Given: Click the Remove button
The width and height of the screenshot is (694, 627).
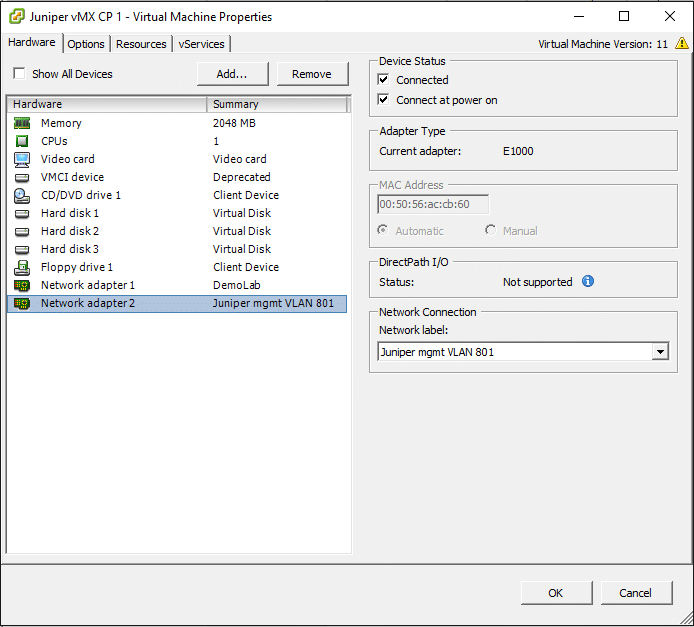Looking at the screenshot, I should [x=312, y=74].
